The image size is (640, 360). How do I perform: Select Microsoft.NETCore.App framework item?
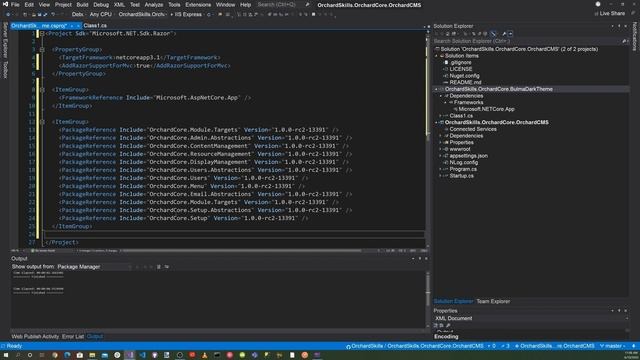coord(486,109)
